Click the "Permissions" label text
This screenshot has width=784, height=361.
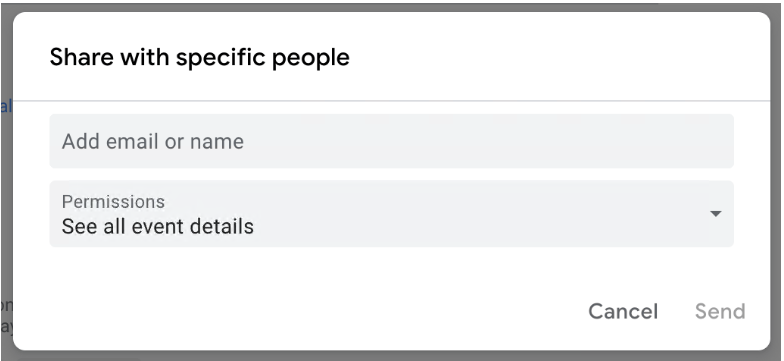[113, 202]
